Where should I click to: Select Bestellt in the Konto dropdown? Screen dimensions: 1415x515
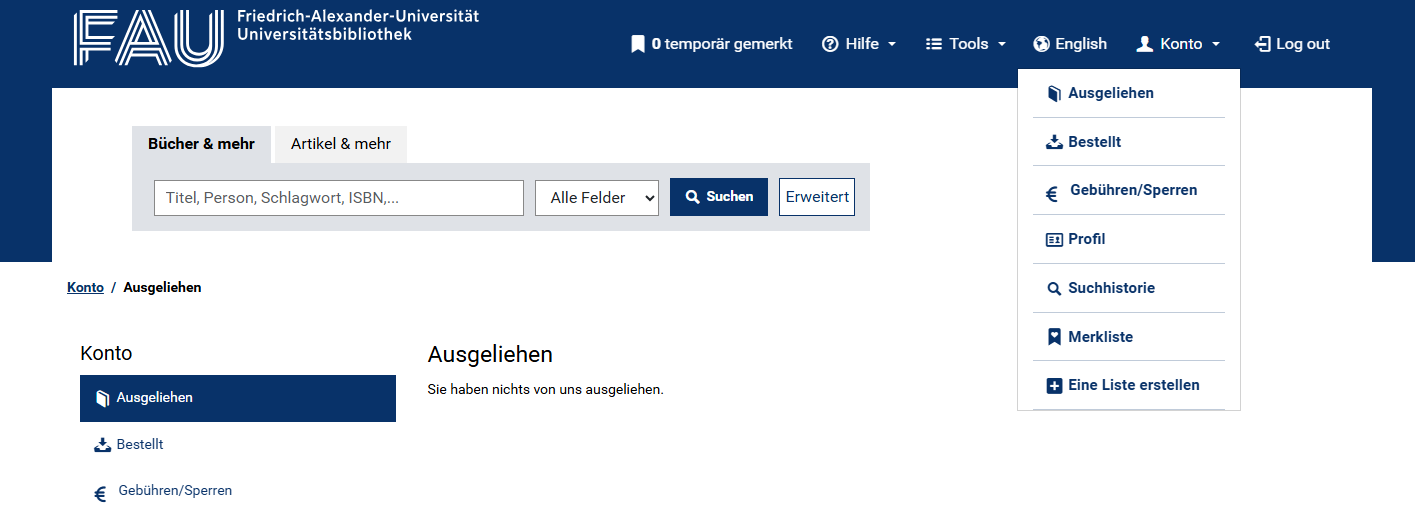tap(1129, 142)
